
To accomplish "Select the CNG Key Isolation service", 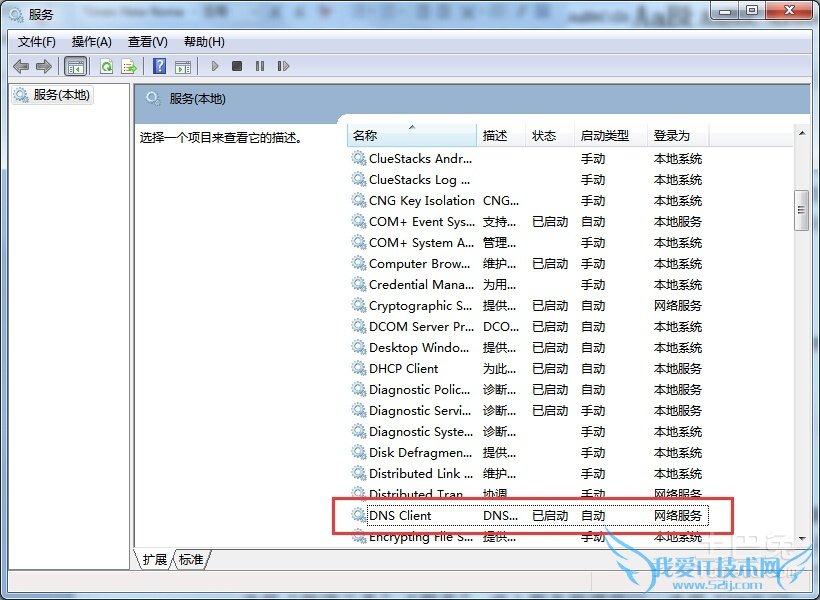I will click(528, 201).
